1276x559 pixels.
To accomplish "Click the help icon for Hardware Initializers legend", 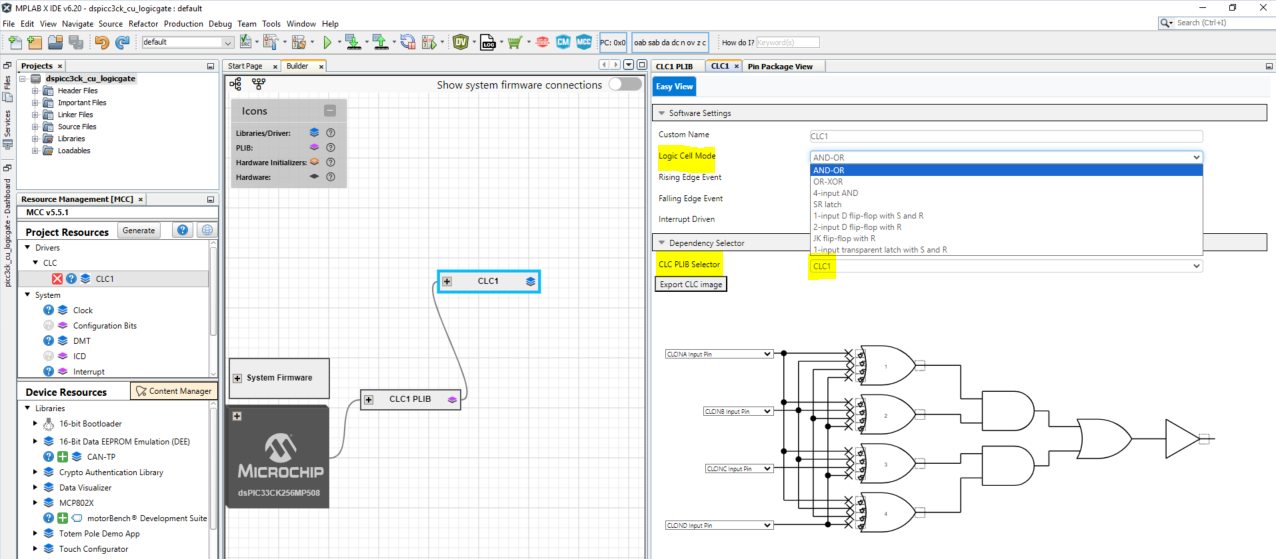I will [x=331, y=162].
